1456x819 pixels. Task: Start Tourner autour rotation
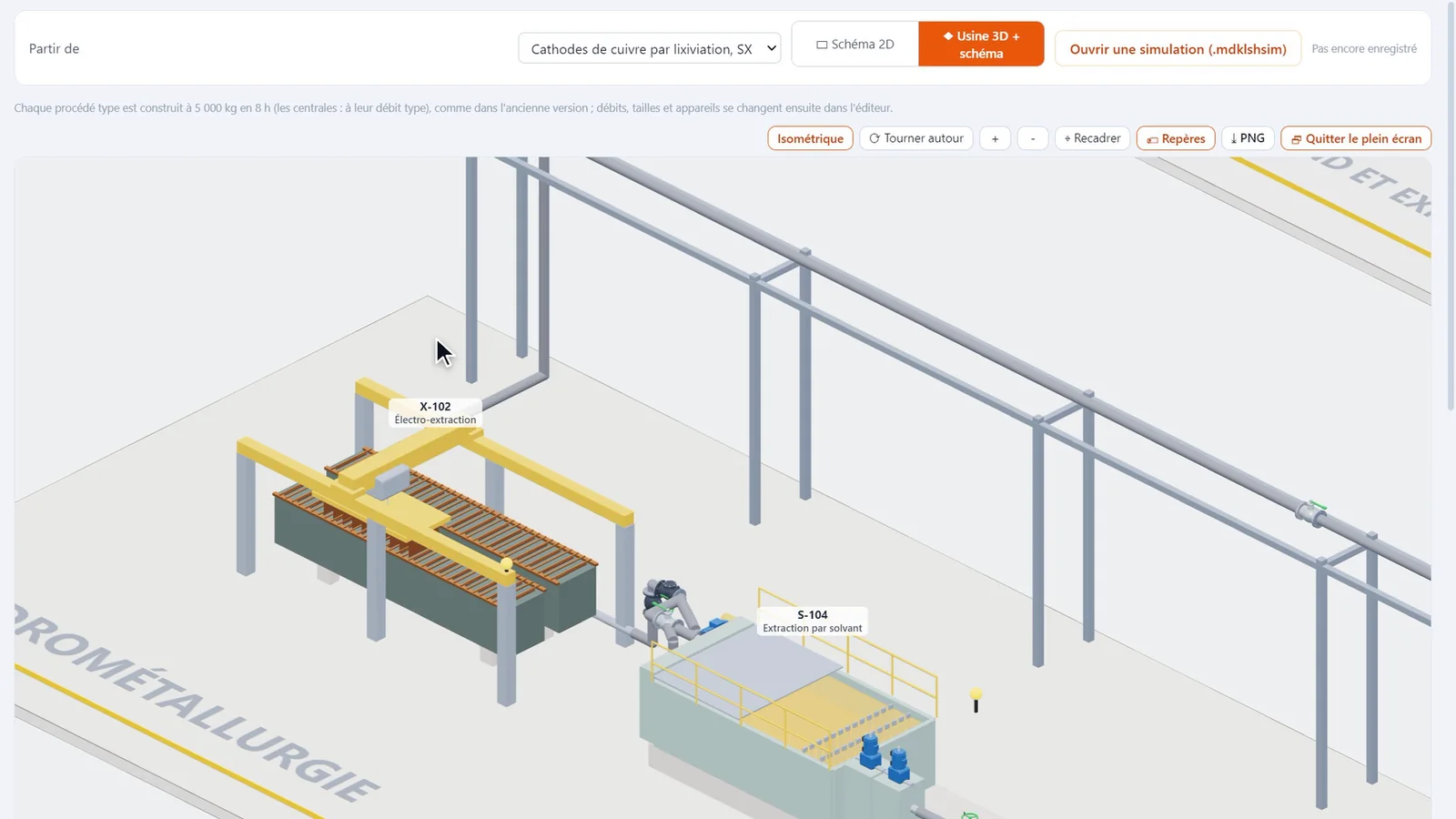point(916,138)
